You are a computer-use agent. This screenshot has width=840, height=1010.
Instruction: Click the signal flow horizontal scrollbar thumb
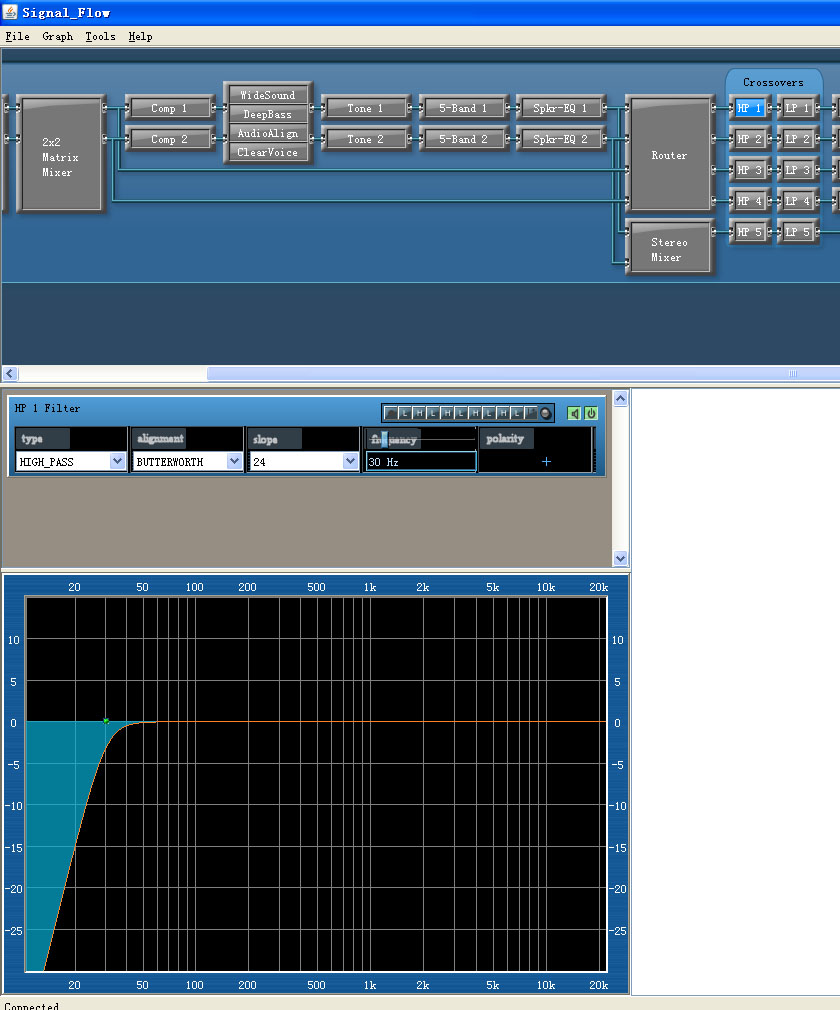point(523,373)
